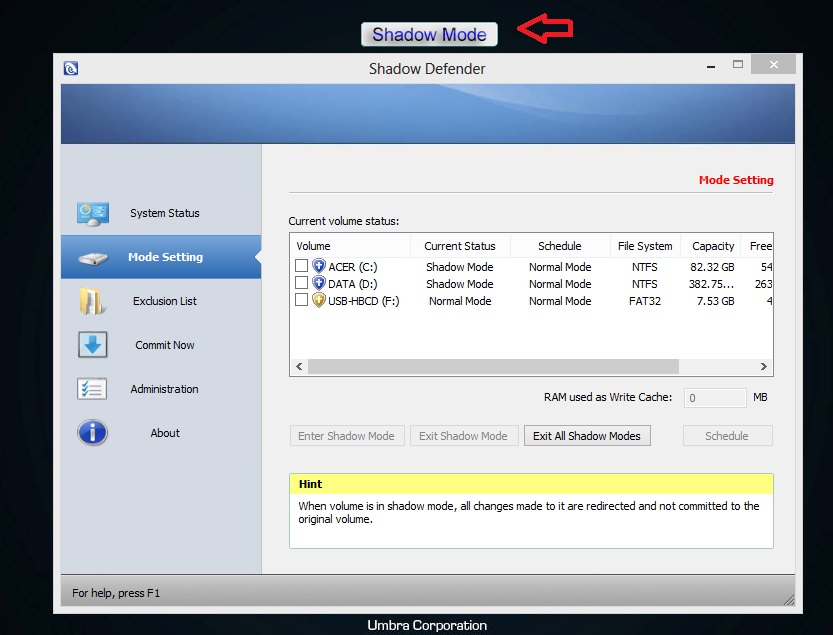The image size is (833, 635).
Task: Open the About page
Action: 161,433
